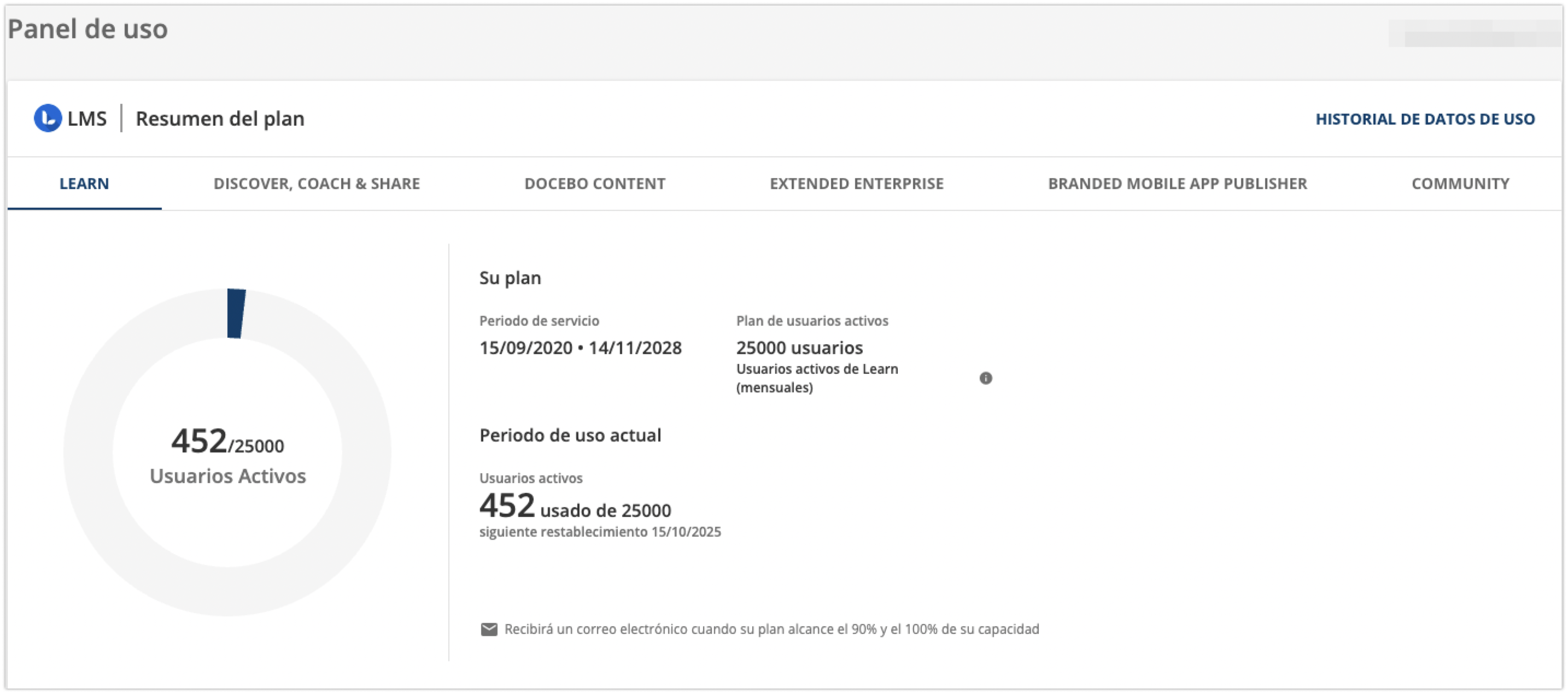This screenshot has height=694, width=1568.
Task: Switch to the Community tab
Action: [1460, 184]
